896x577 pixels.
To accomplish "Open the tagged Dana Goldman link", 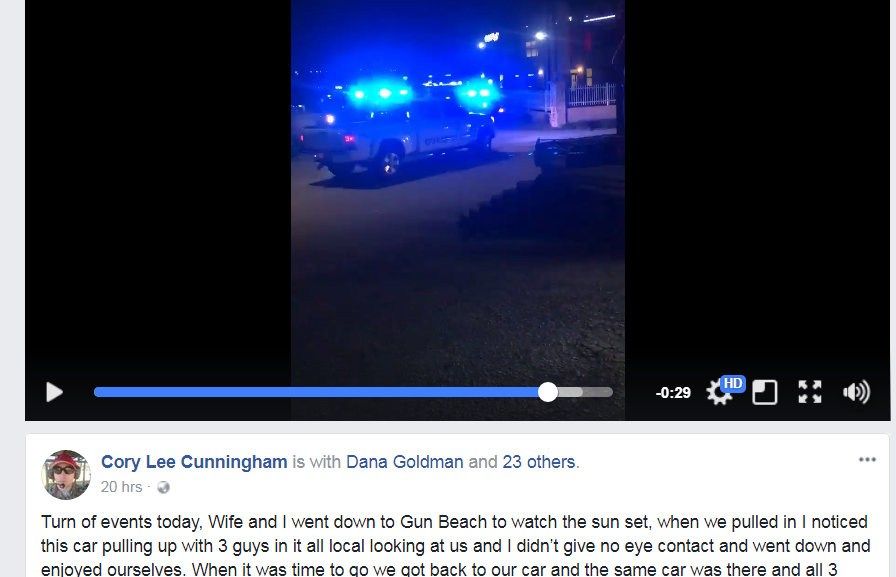I will [405, 462].
